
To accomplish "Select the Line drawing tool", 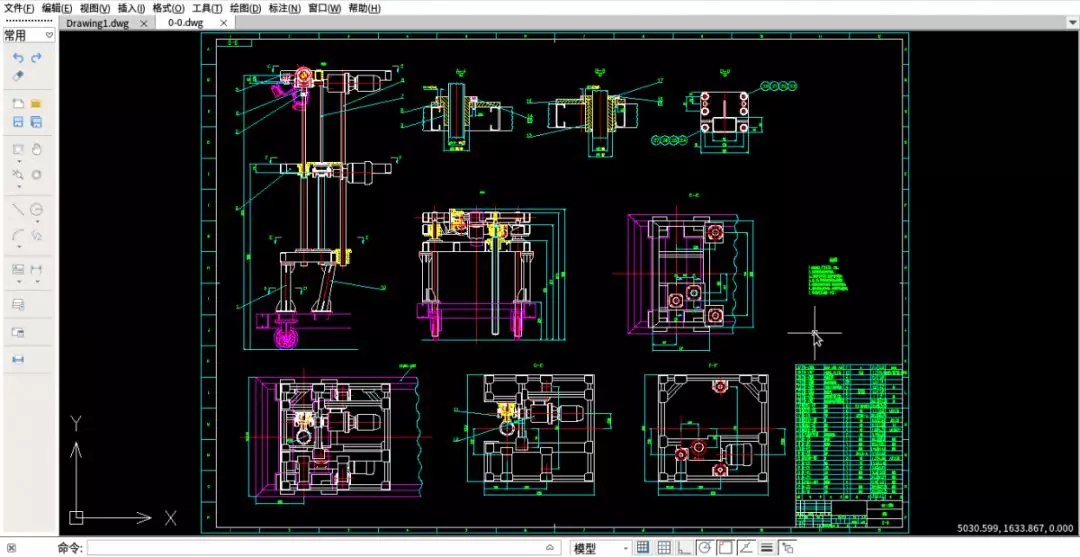I will tap(19, 209).
